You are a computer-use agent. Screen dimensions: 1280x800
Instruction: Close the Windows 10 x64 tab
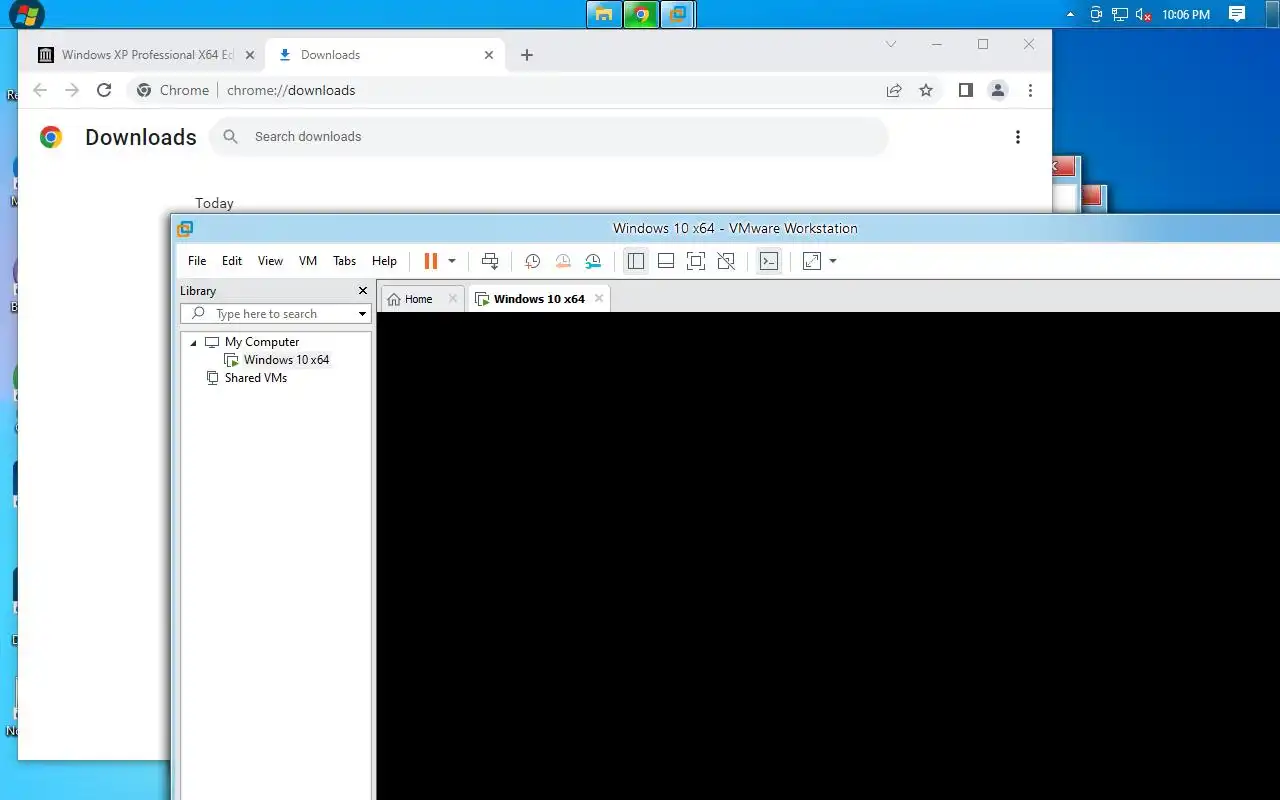pyautogui.click(x=599, y=298)
